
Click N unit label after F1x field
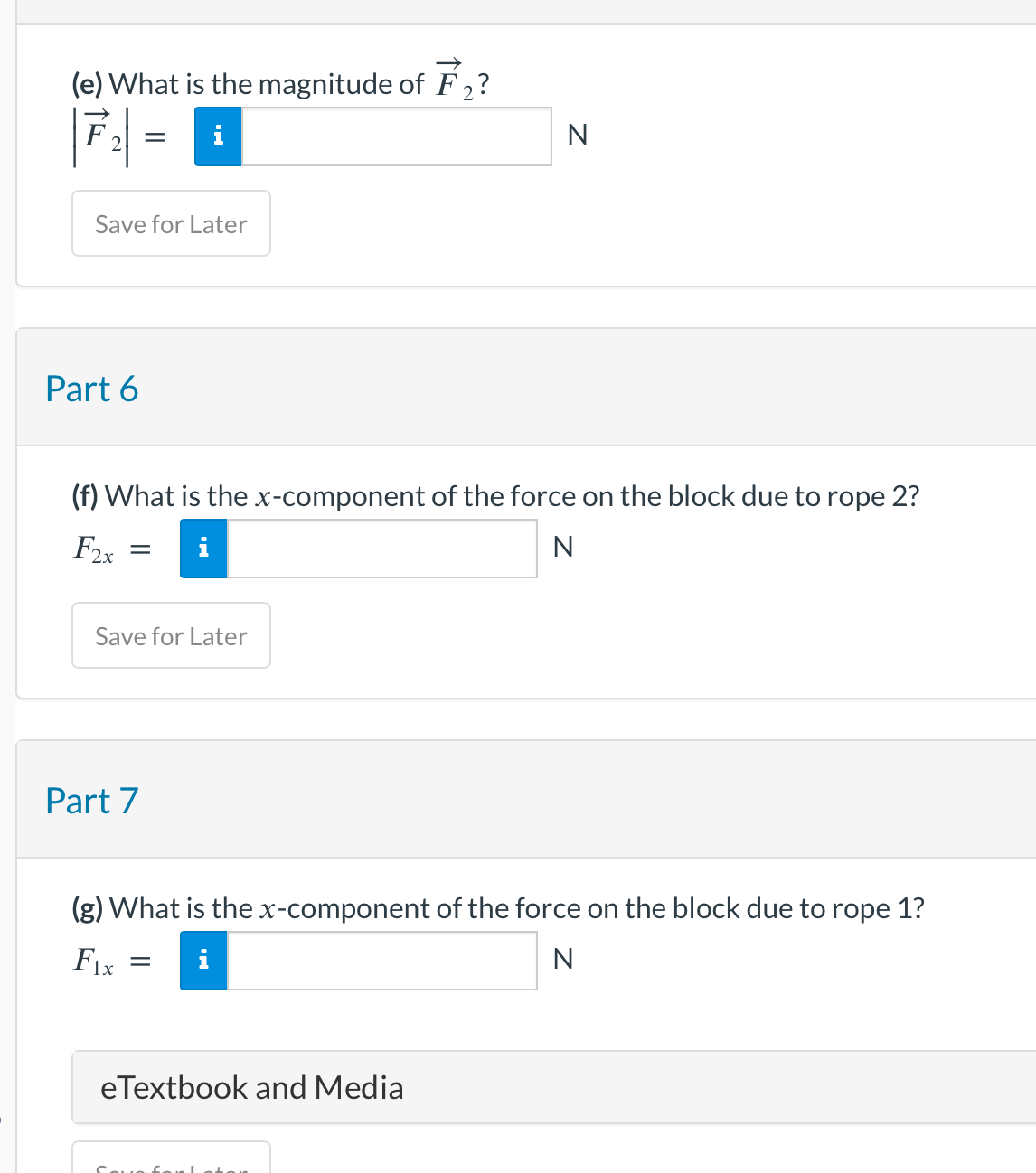point(562,960)
